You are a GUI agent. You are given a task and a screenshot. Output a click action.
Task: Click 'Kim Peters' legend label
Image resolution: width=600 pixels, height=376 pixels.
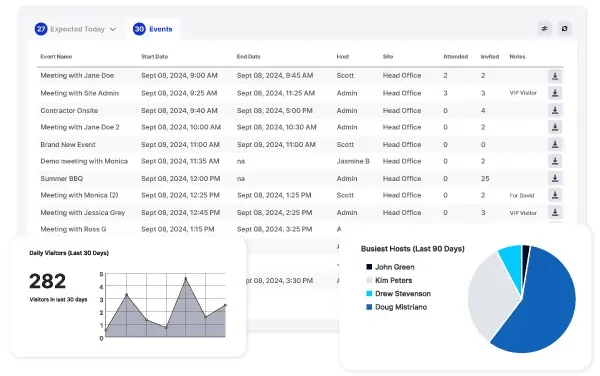pos(394,280)
